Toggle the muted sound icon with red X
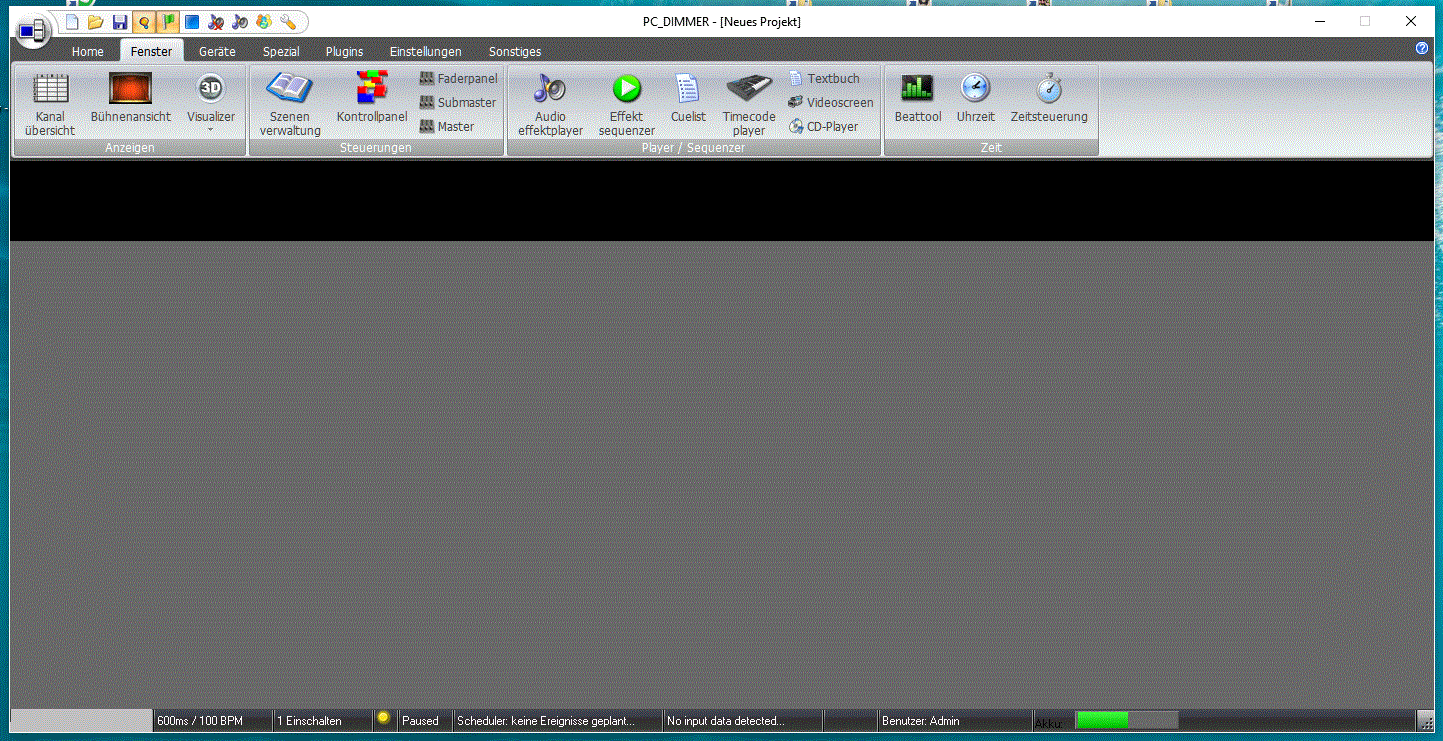 click(216, 22)
